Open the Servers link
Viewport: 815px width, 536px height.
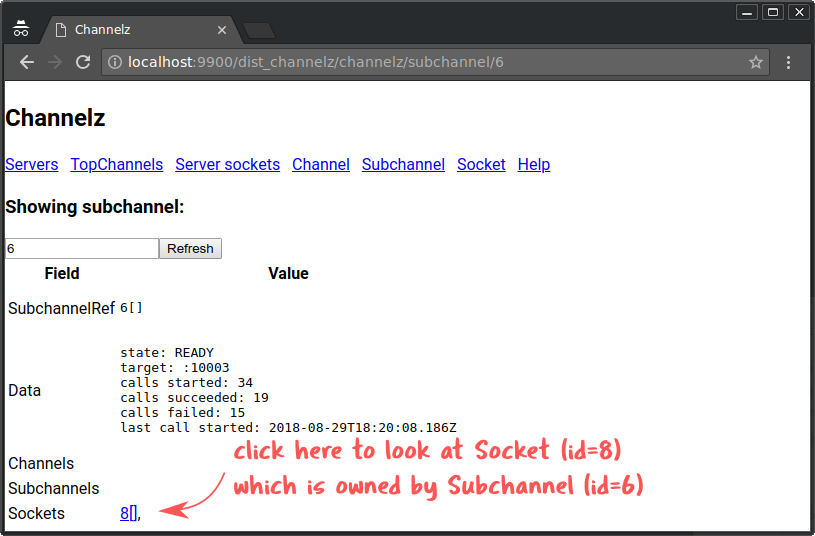coord(31,164)
